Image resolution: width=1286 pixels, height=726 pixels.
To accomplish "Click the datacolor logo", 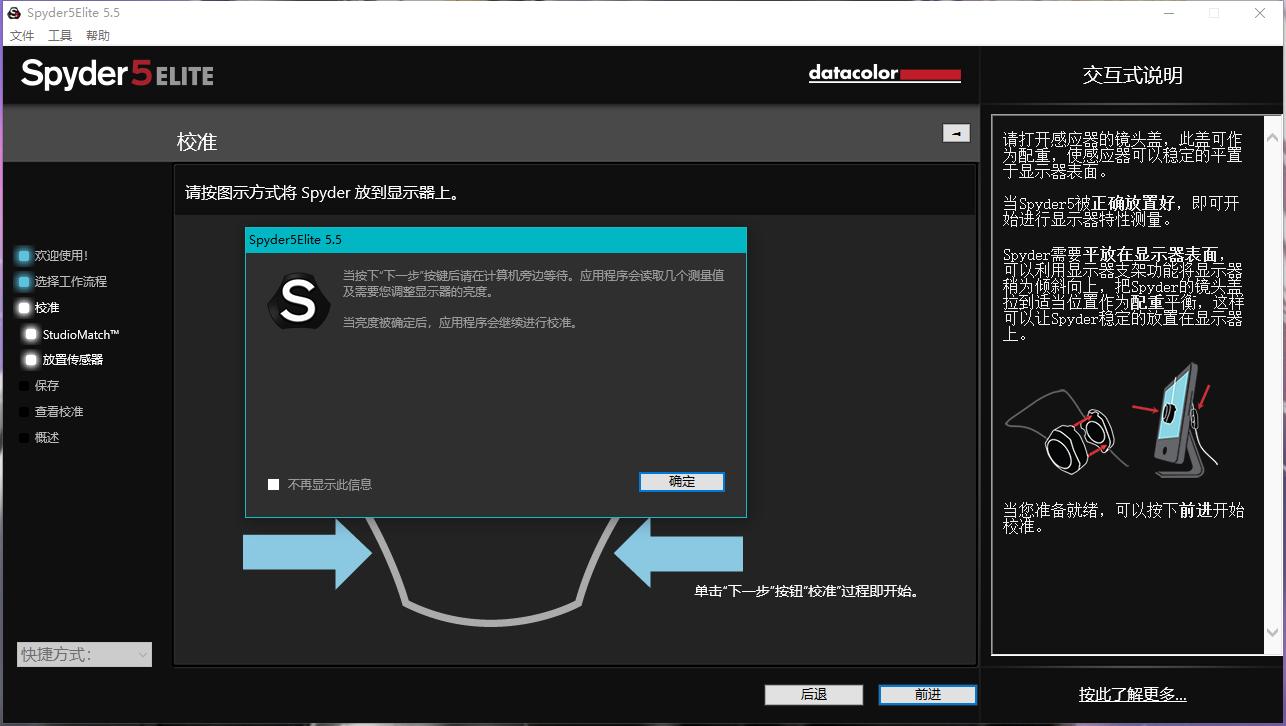I will [x=884, y=74].
